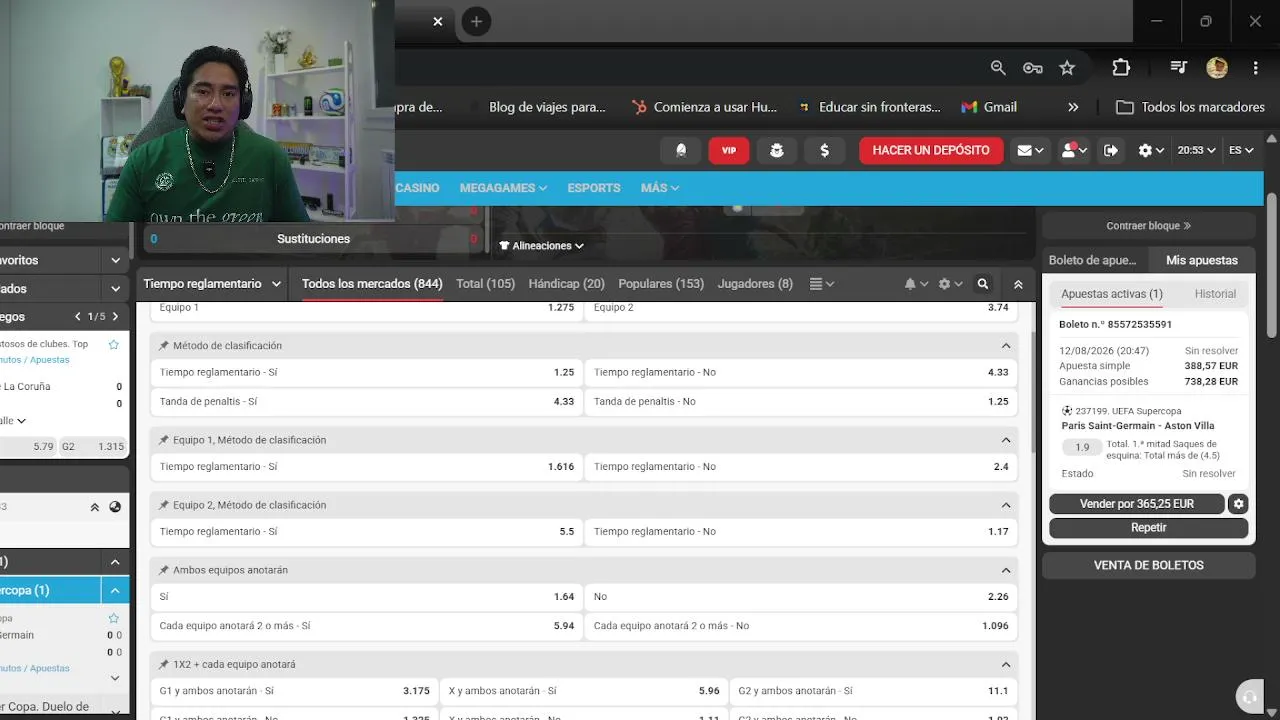Click the logout arrow icon
This screenshot has height=720, width=1280.
(x=1111, y=150)
